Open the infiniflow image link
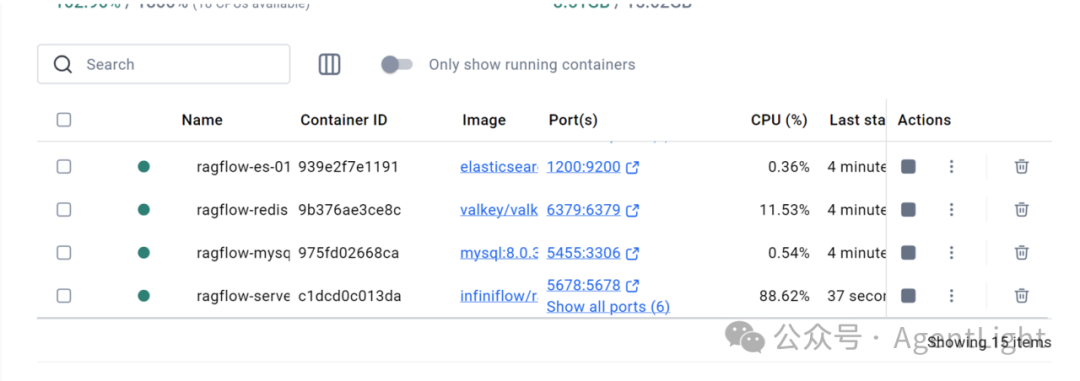This screenshot has height=381, width=1080. click(499, 296)
